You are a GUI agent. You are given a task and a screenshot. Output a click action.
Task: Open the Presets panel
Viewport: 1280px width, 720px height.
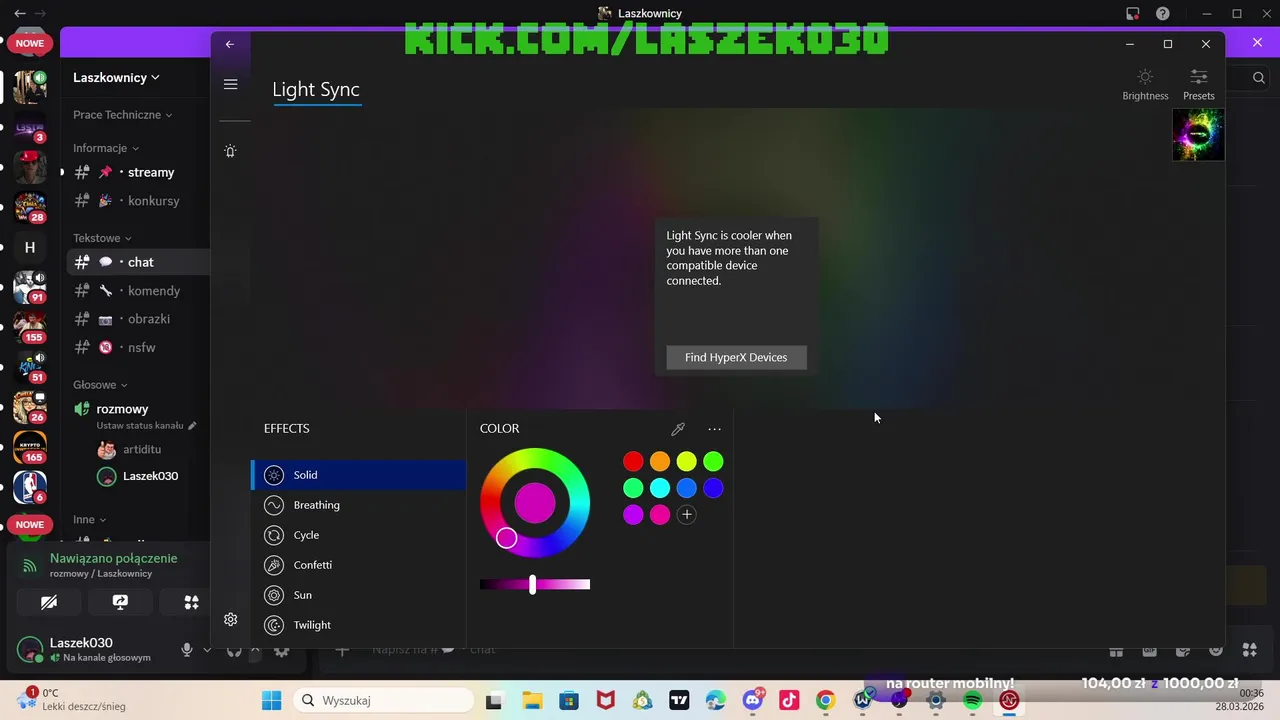tap(1198, 84)
